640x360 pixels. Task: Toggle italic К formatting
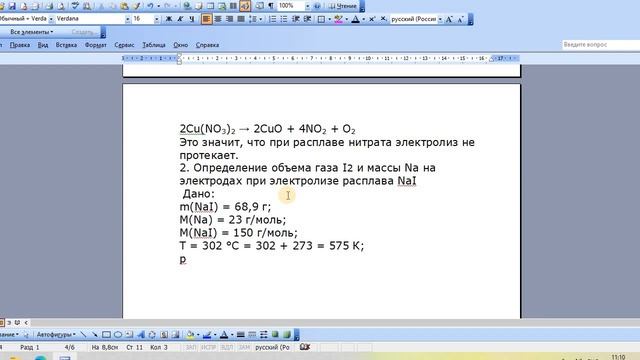click(180, 19)
